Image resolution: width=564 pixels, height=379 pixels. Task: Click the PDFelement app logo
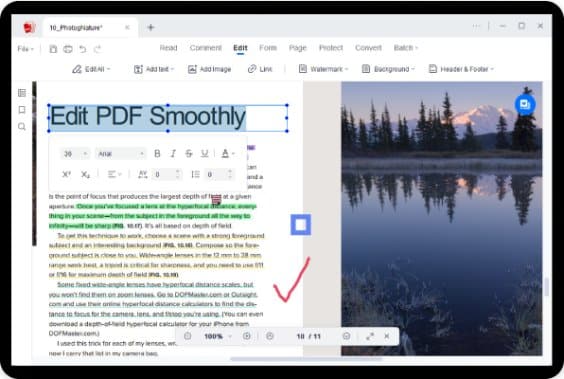[29, 27]
